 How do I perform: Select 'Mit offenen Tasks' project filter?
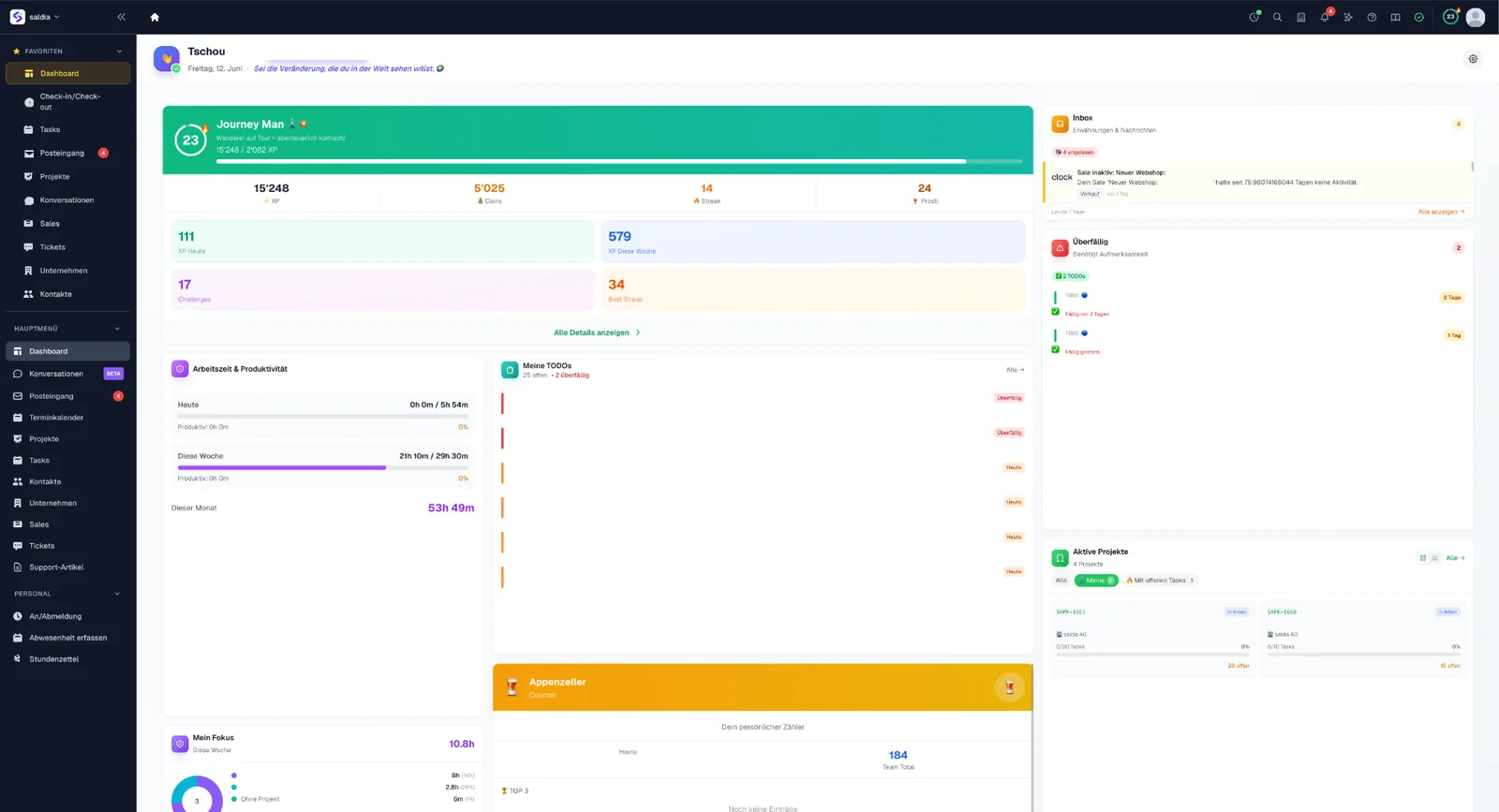click(x=1160, y=581)
